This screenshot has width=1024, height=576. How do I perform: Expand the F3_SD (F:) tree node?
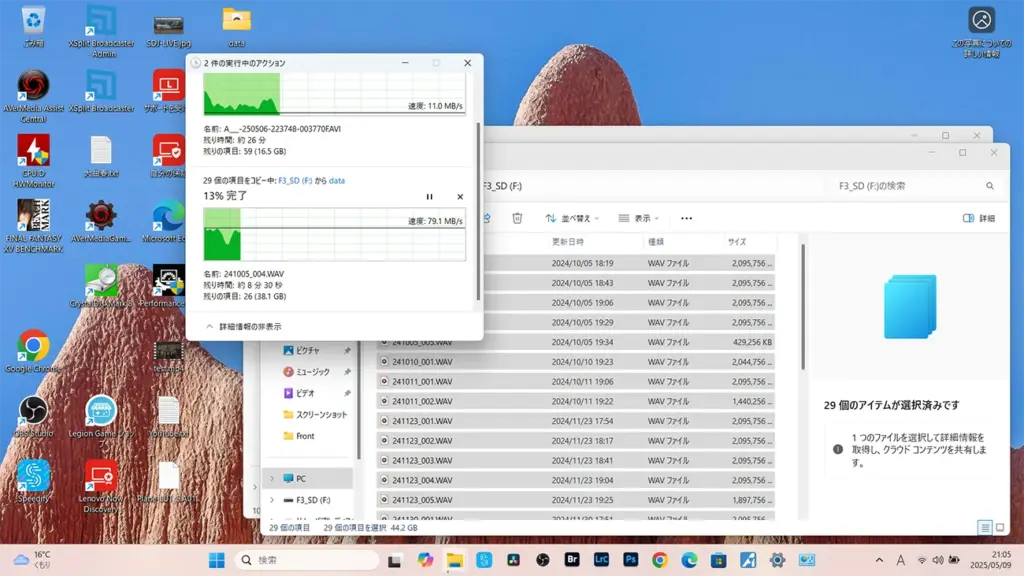[x=272, y=500]
